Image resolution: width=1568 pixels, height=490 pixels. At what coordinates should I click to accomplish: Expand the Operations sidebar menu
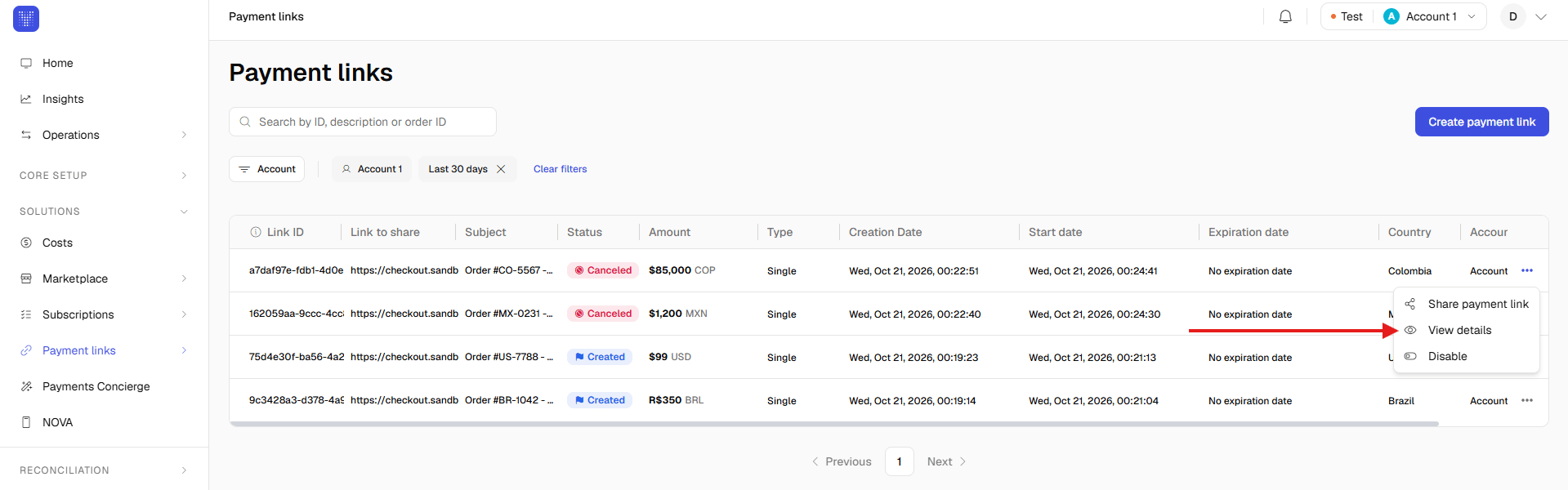104,135
